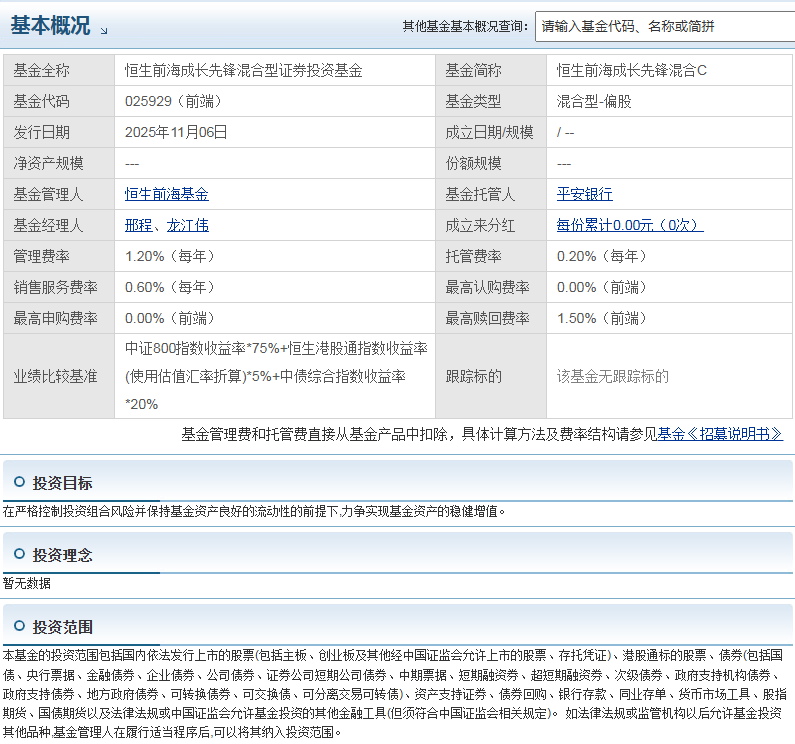Open the 每份累计0.00元(0次) dividend link

(x=630, y=225)
